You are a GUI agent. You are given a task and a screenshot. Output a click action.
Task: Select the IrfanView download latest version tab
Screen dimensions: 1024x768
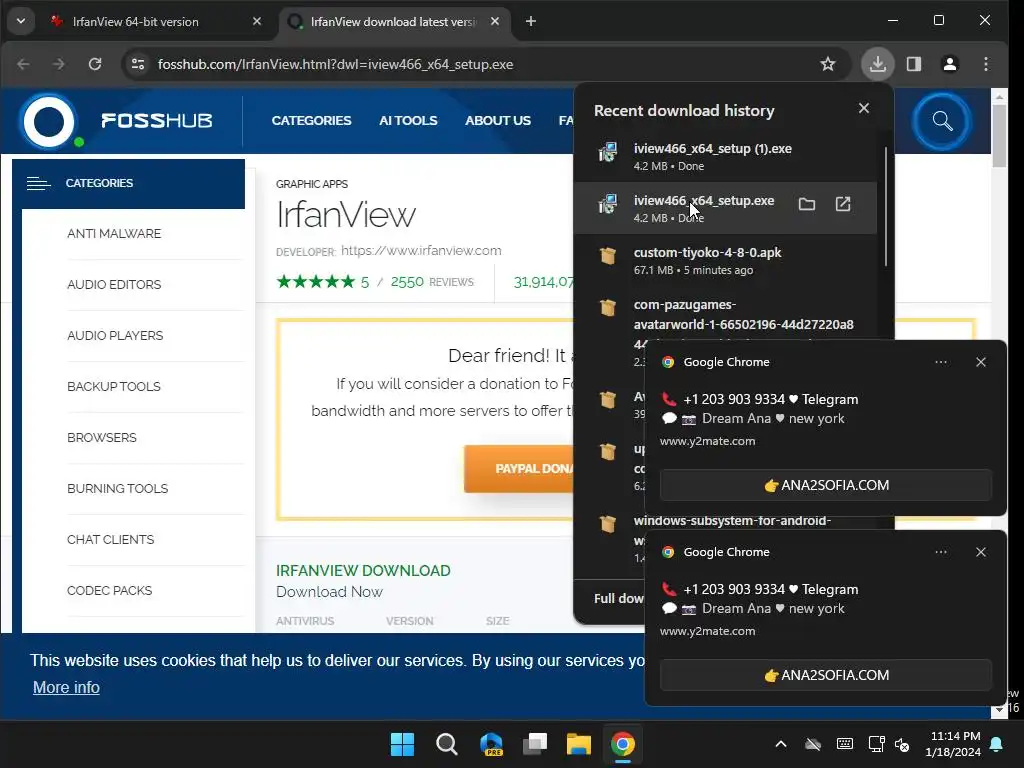click(394, 22)
